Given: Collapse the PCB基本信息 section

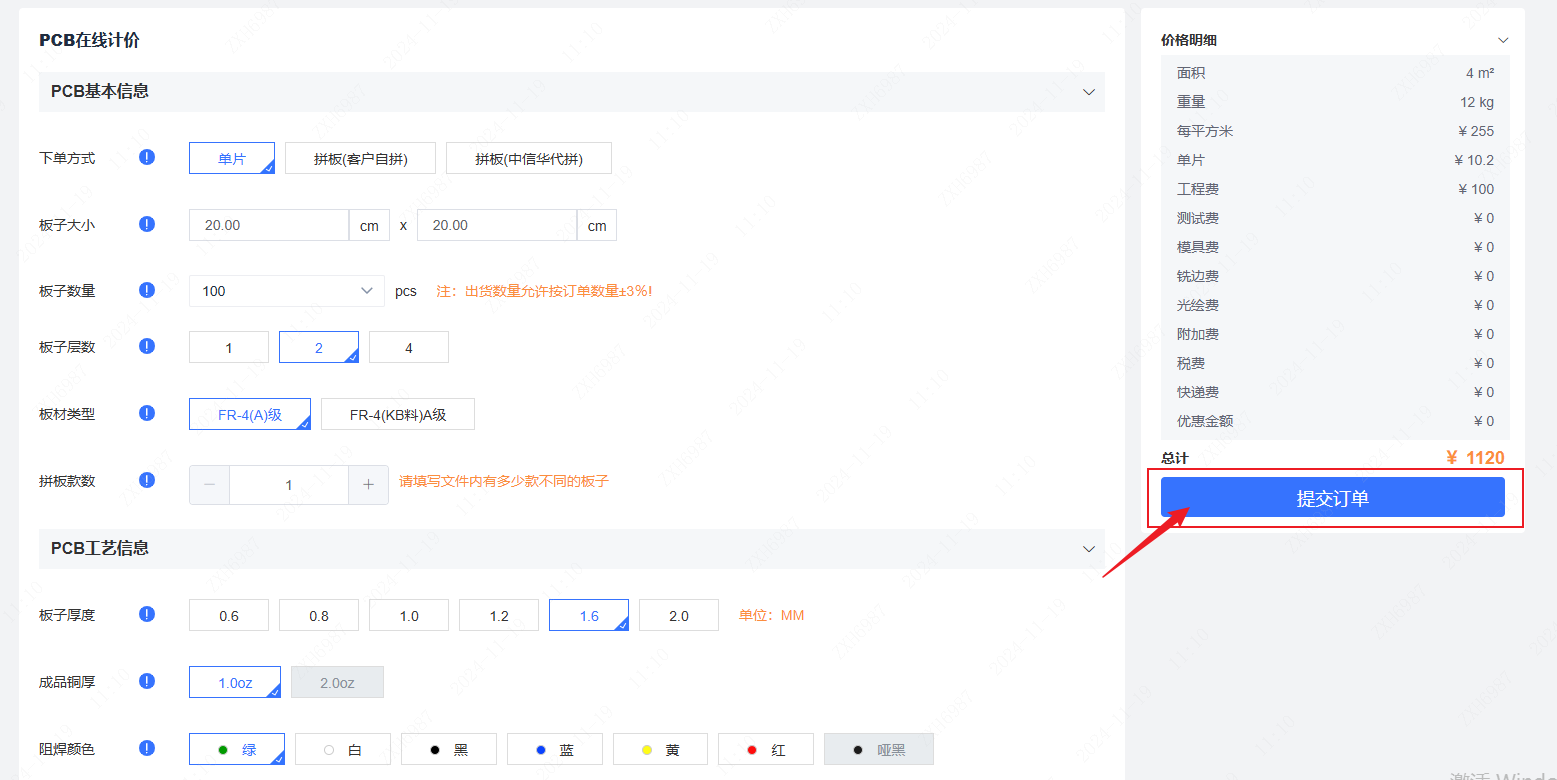Looking at the screenshot, I should coord(1088,91).
